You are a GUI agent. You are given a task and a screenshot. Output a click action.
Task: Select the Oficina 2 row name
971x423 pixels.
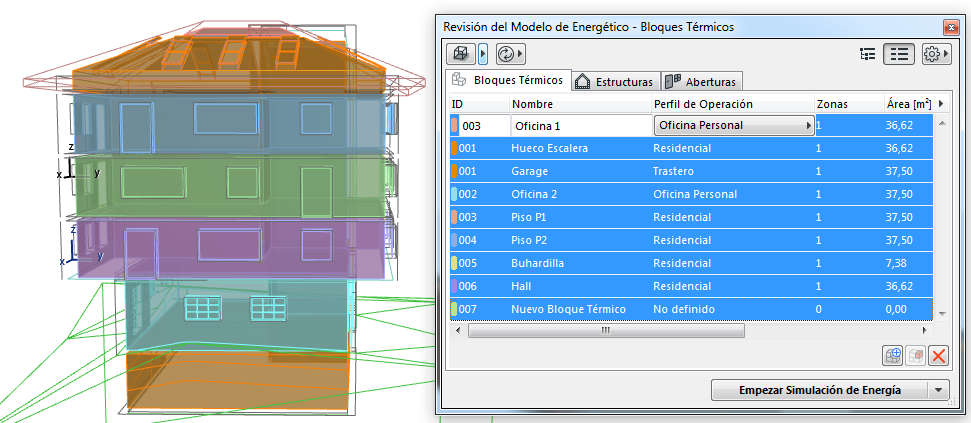(x=534, y=194)
